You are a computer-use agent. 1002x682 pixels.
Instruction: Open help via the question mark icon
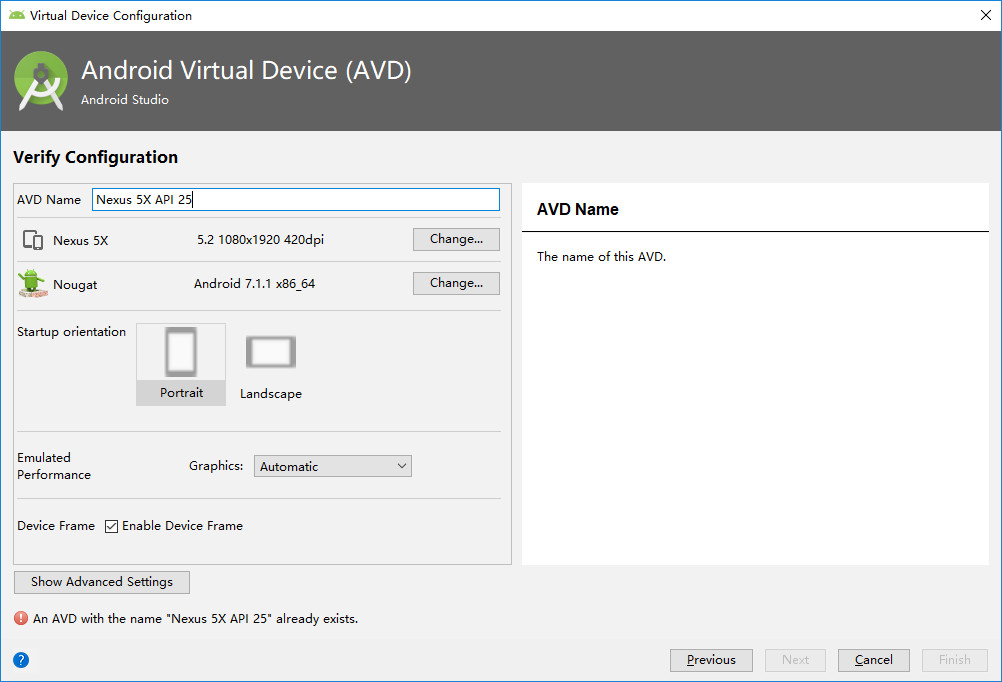point(21,660)
